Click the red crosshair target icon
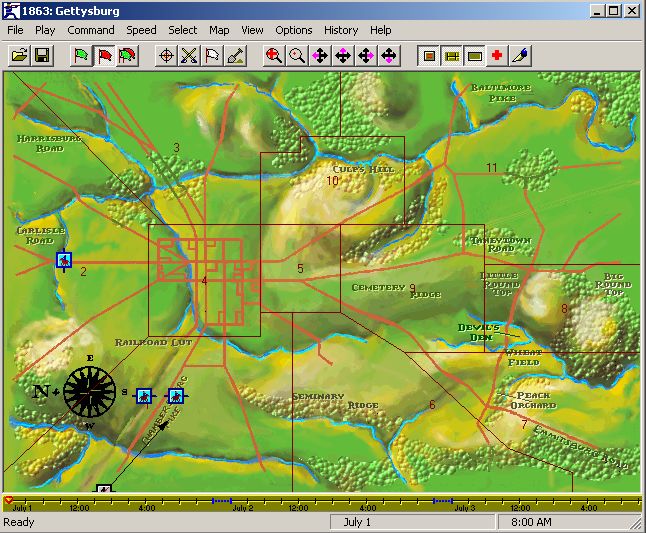The height and width of the screenshot is (533, 646). point(167,56)
